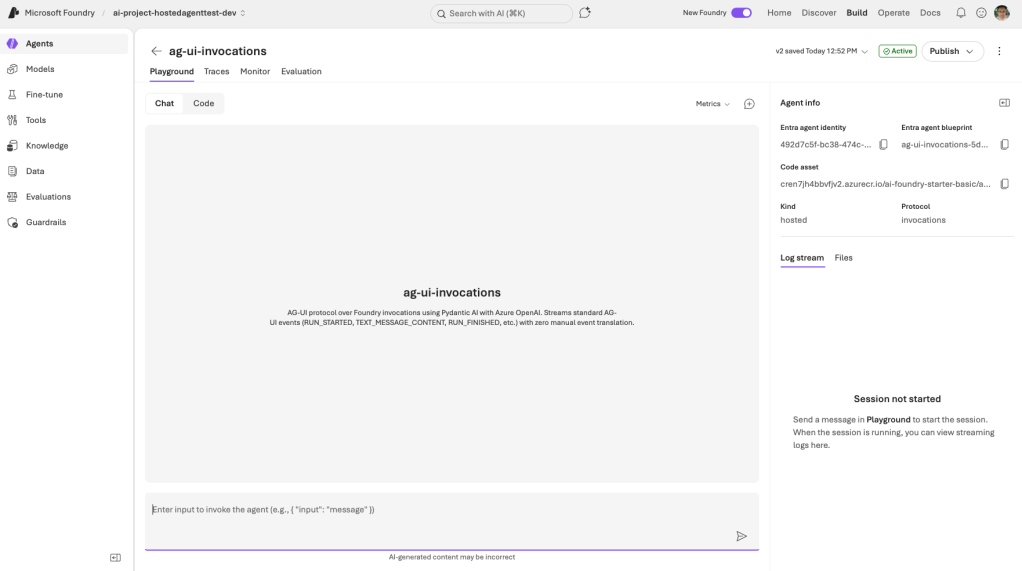The image size is (1022, 571).
Task: Collapse the Agent info panel
Action: pyautogui.click(x=1004, y=103)
